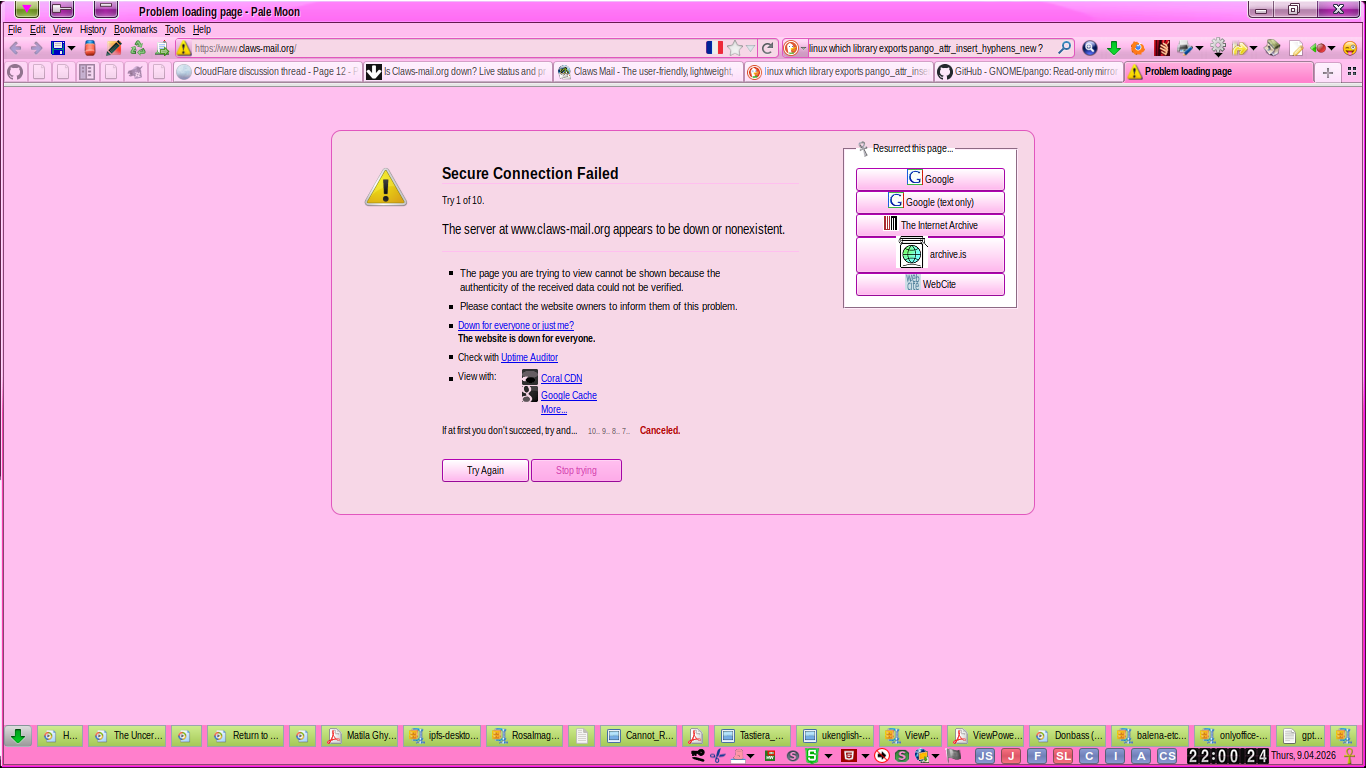Viewport: 1366px width, 768px height.
Task: Resurrect page using archive.is button
Action: coord(930,254)
